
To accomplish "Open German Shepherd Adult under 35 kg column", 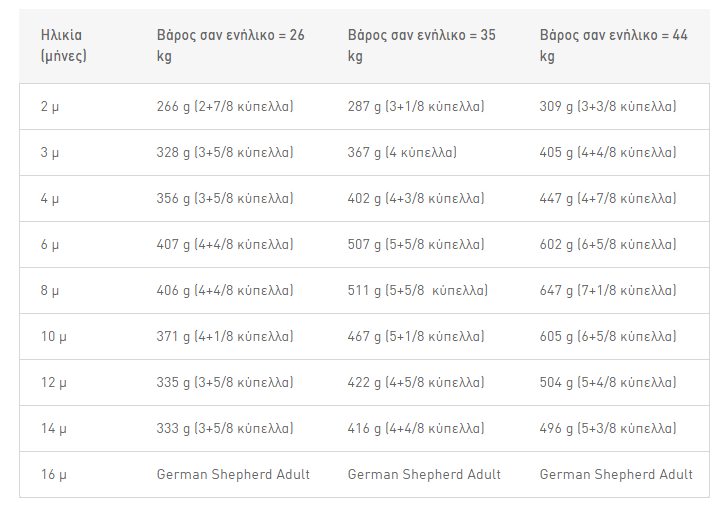I will (x=424, y=474).
